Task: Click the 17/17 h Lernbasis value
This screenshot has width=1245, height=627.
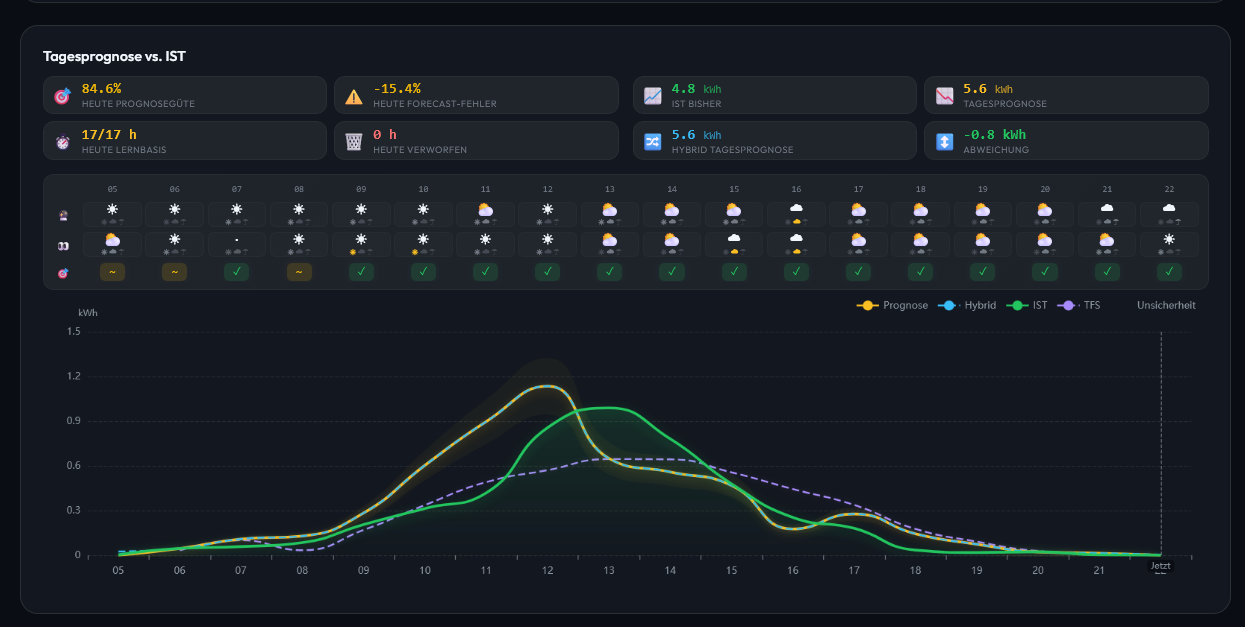Action: (109, 135)
